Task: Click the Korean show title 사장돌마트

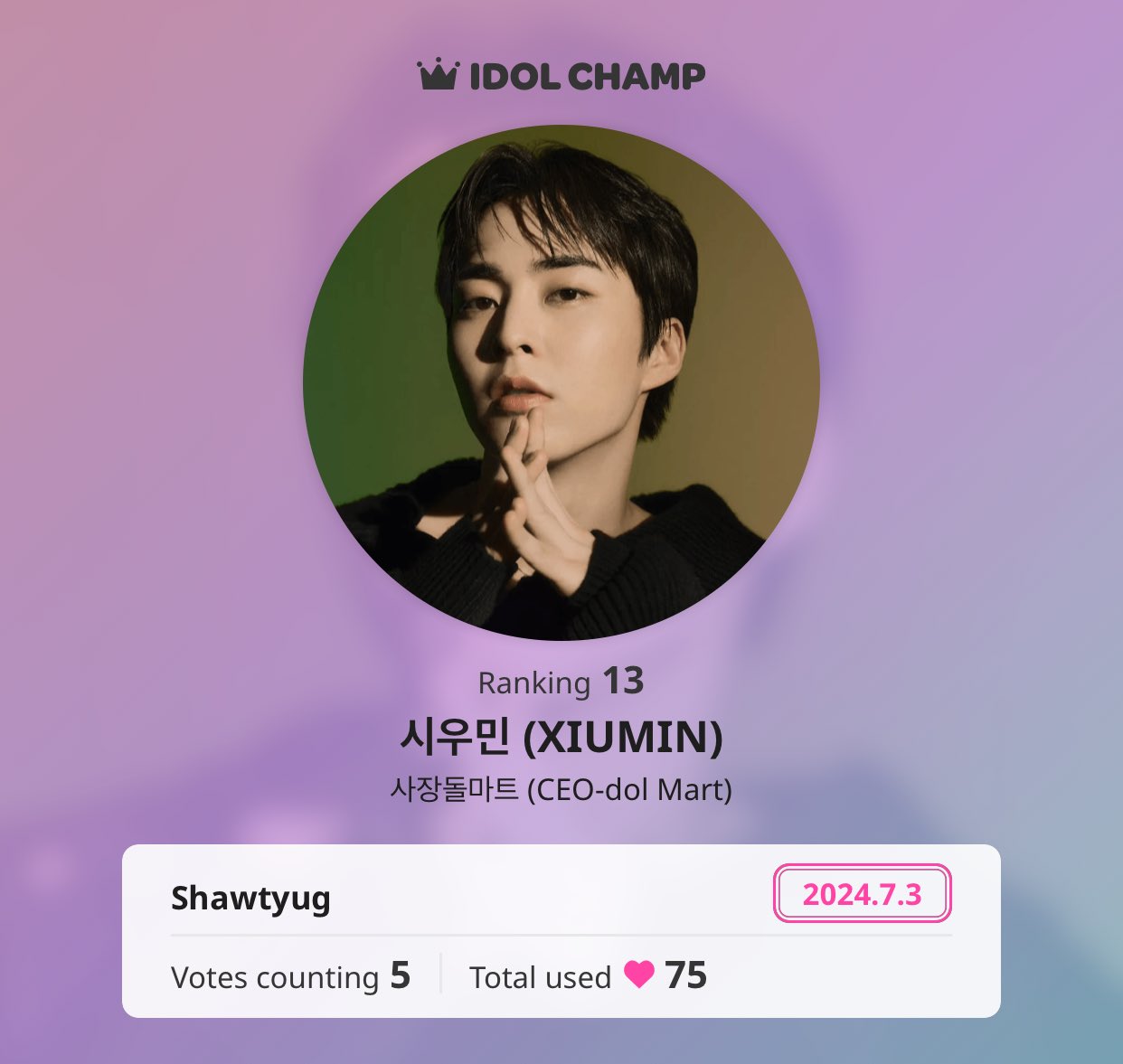Action: point(454,790)
